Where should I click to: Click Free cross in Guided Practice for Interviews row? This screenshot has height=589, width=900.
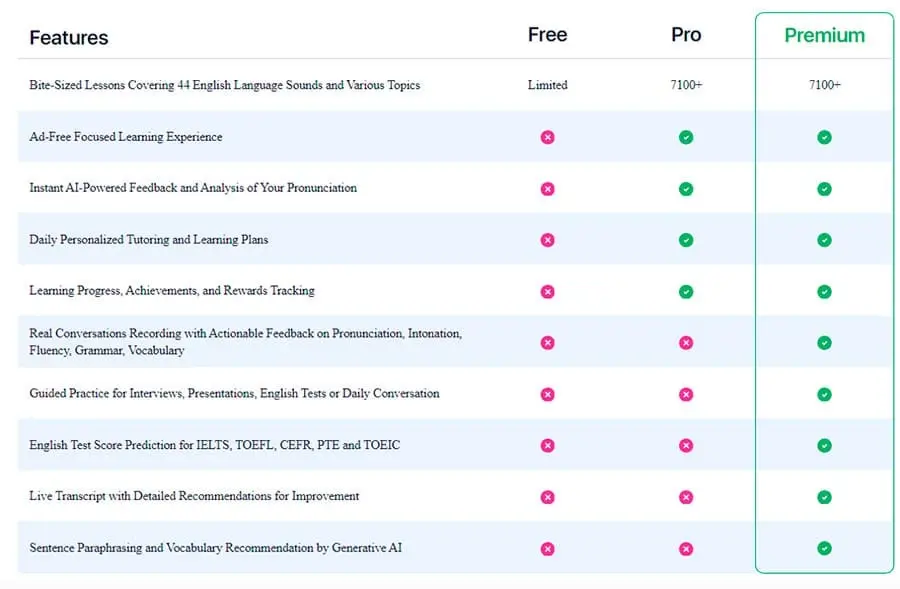click(548, 394)
